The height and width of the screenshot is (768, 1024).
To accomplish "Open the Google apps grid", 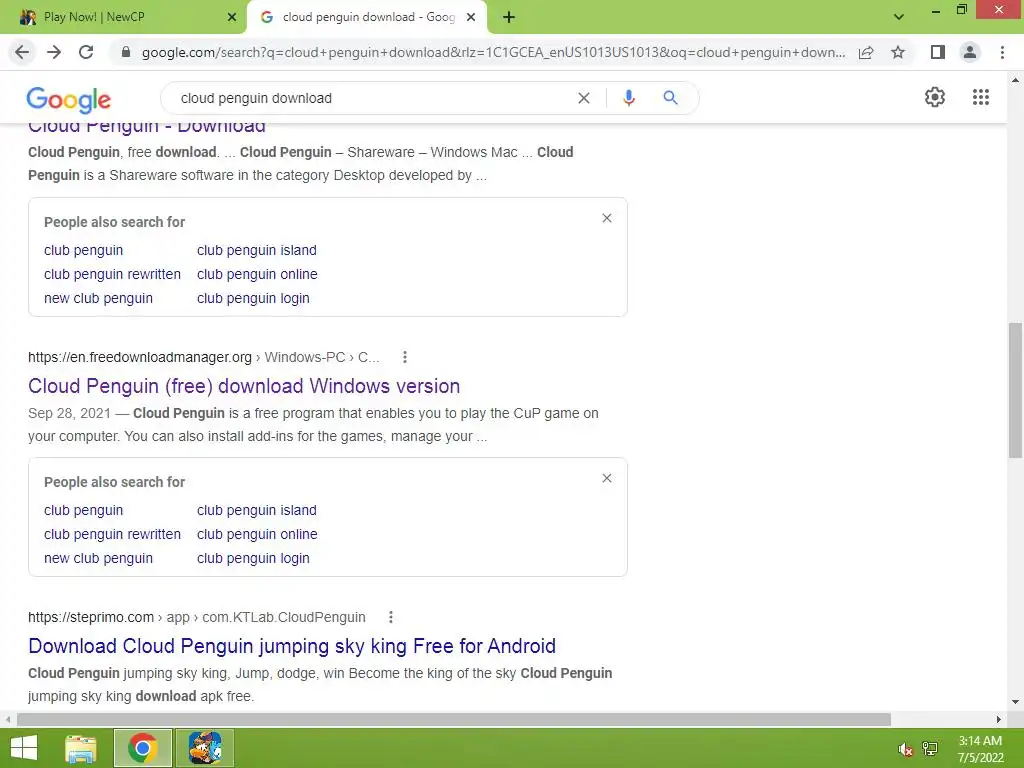I will pos(980,97).
